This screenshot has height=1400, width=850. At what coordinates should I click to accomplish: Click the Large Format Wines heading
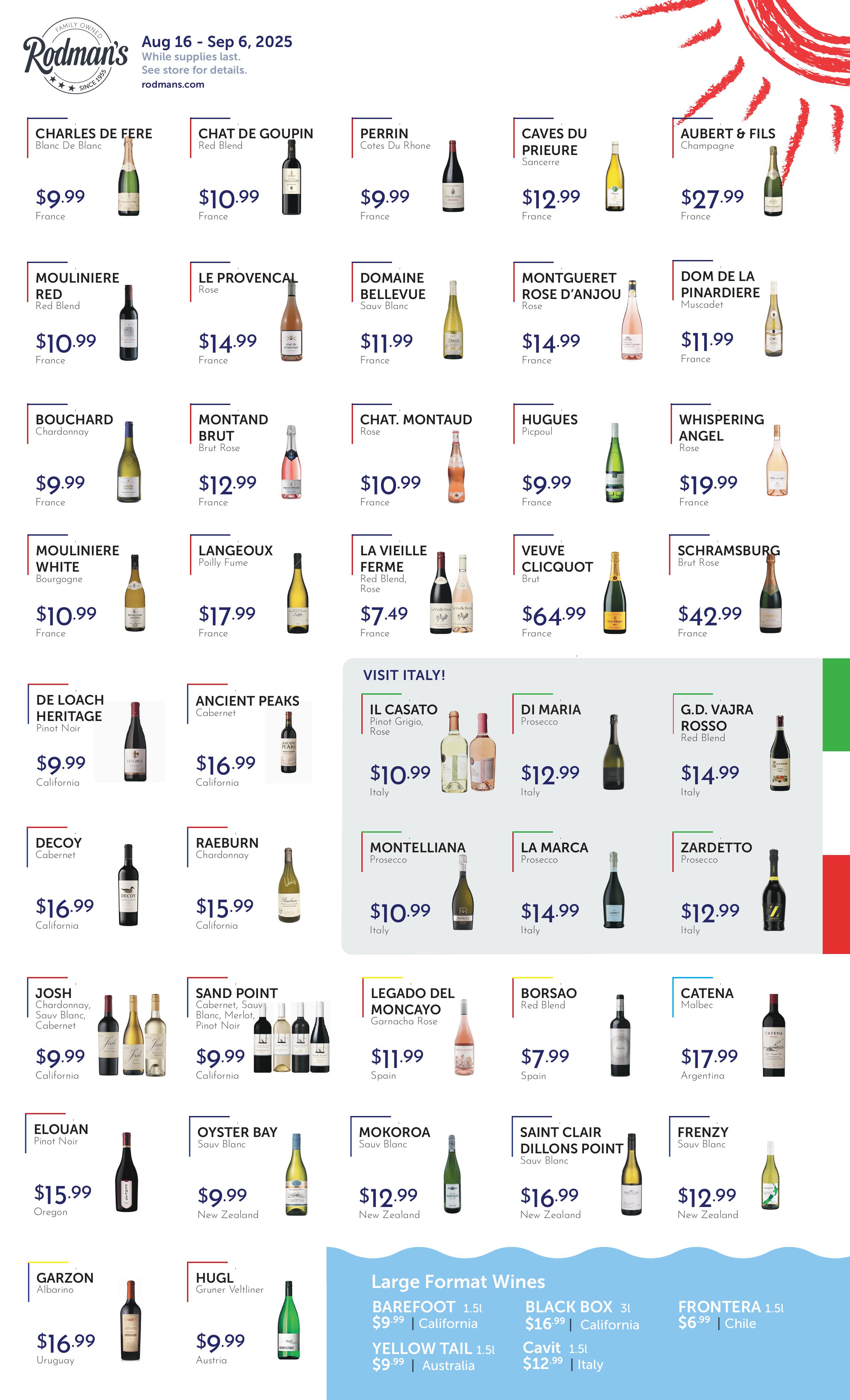point(458,1282)
